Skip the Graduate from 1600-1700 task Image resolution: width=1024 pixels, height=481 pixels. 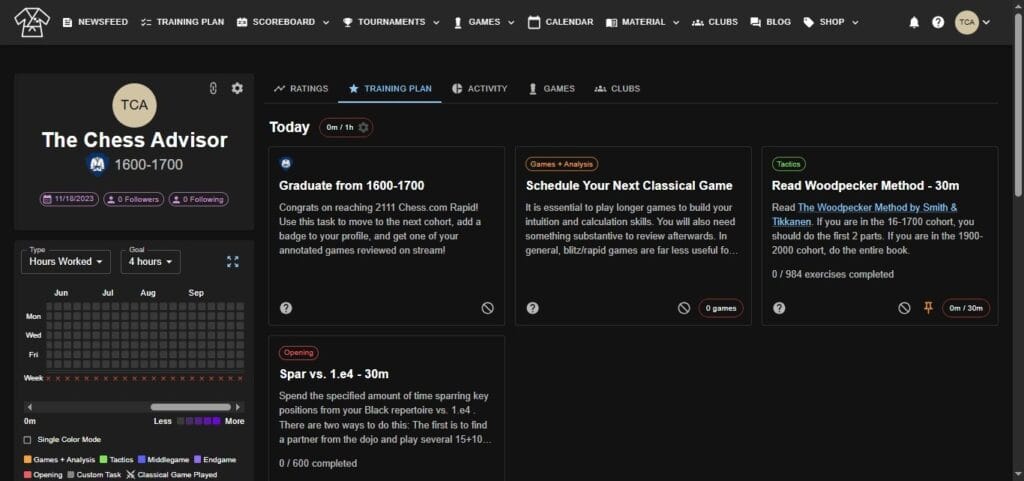click(x=487, y=308)
